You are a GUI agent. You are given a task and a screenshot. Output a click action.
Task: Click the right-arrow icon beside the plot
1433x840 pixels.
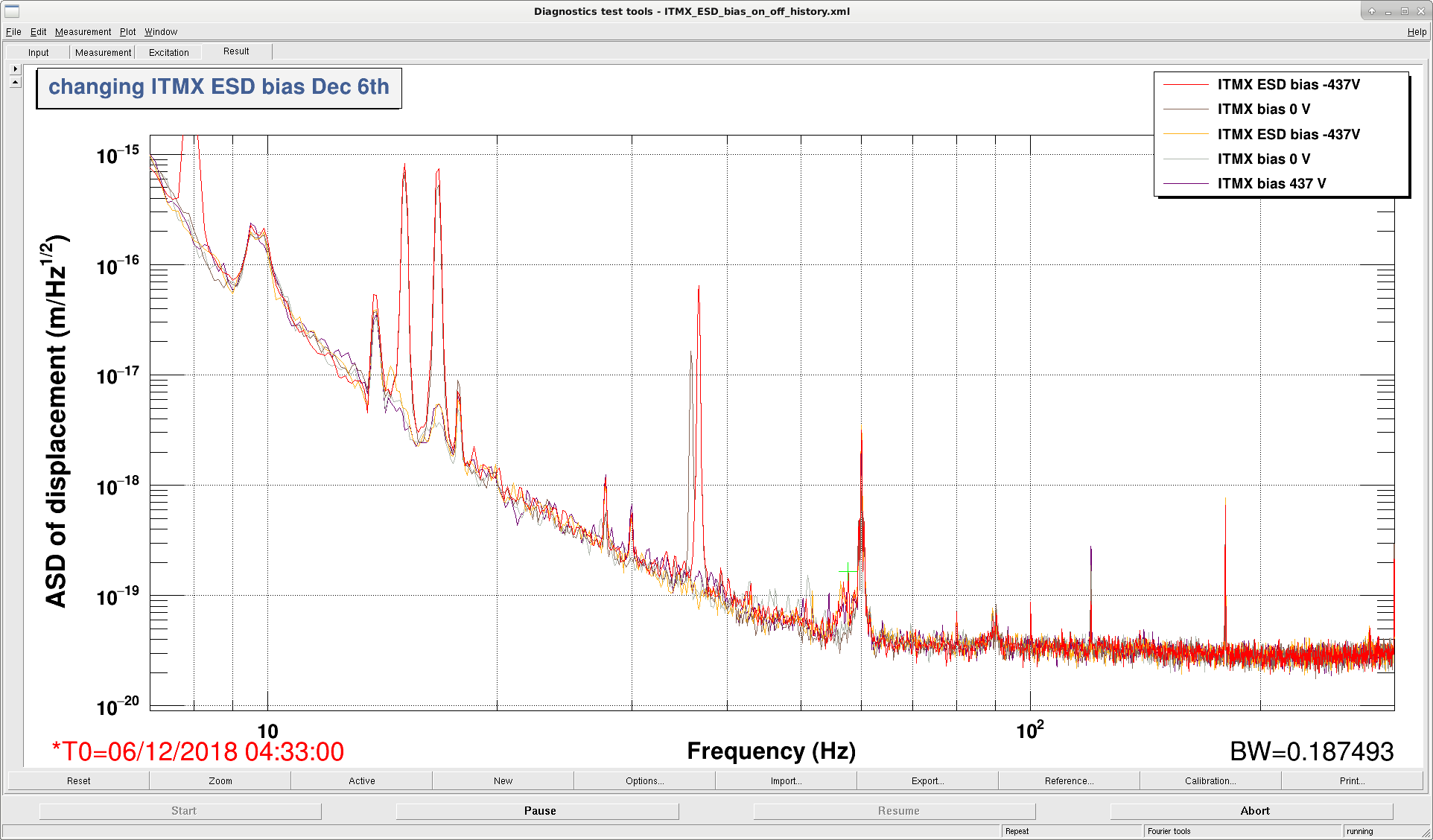pyautogui.click(x=16, y=69)
